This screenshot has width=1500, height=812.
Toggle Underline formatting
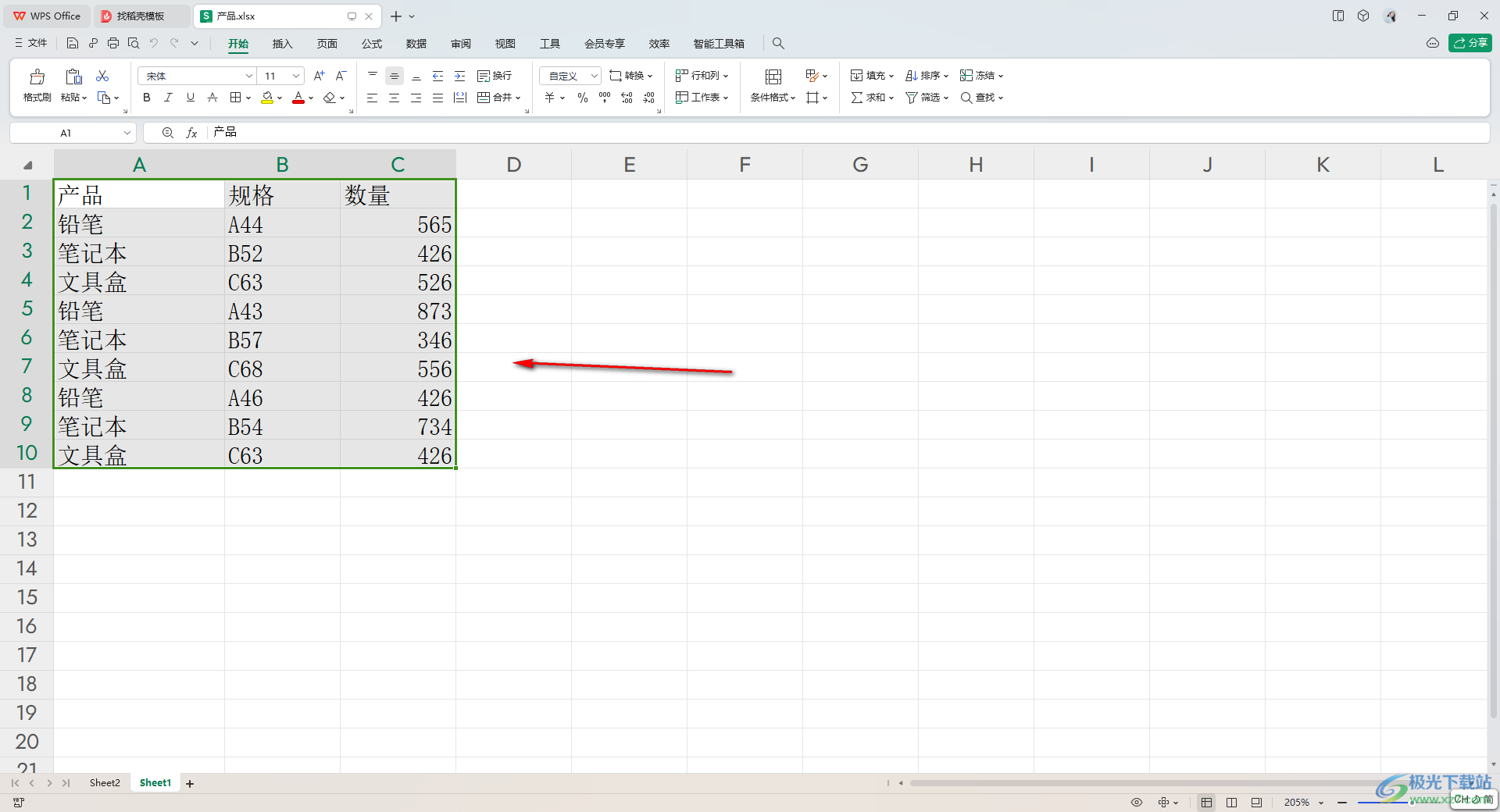click(191, 98)
